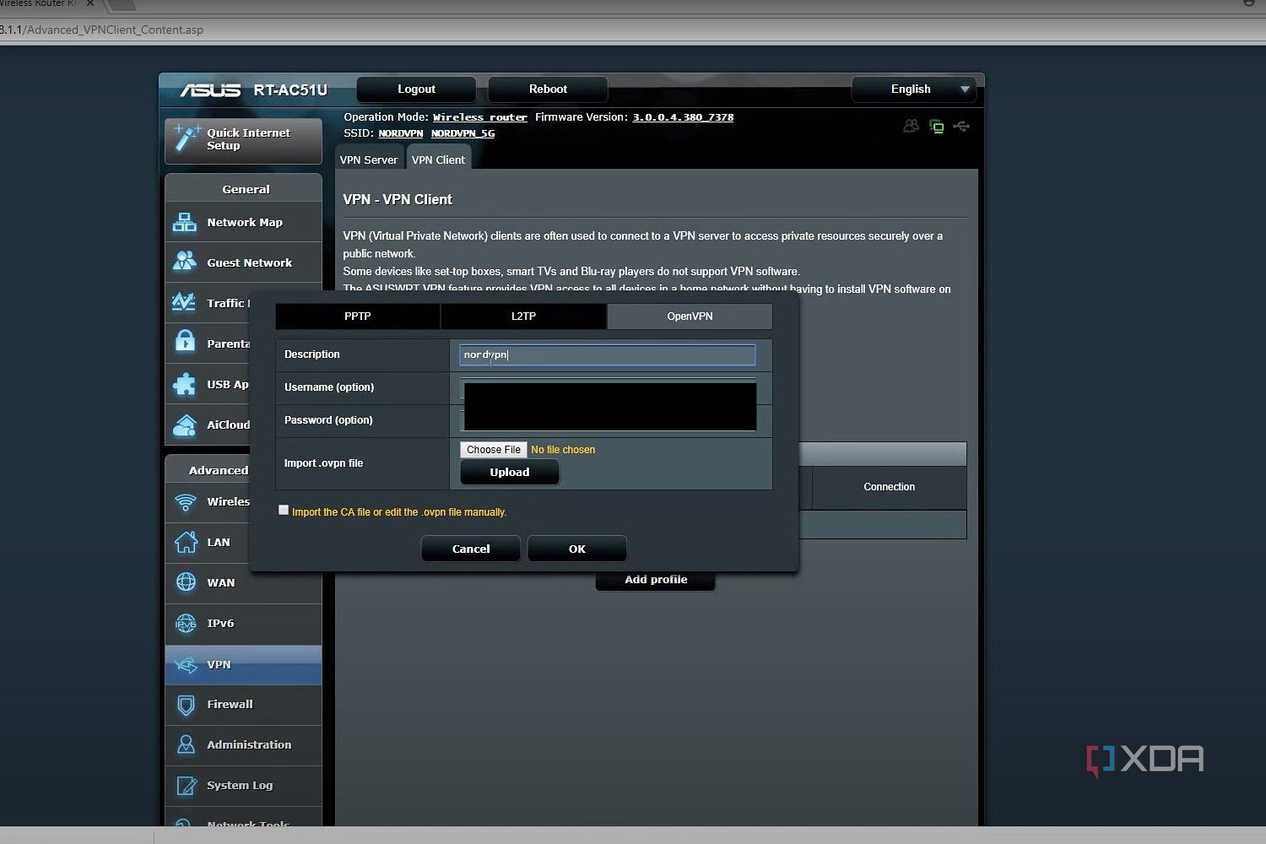This screenshot has height=844, width=1266.
Task: Switch to the VPN Server tab
Action: 368,160
